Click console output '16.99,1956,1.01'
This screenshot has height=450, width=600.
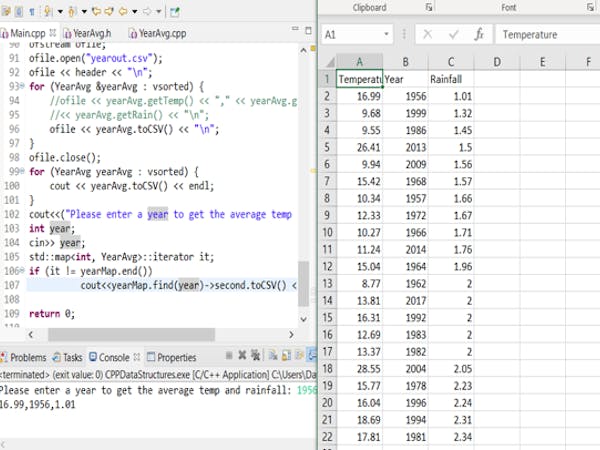click(x=38, y=405)
